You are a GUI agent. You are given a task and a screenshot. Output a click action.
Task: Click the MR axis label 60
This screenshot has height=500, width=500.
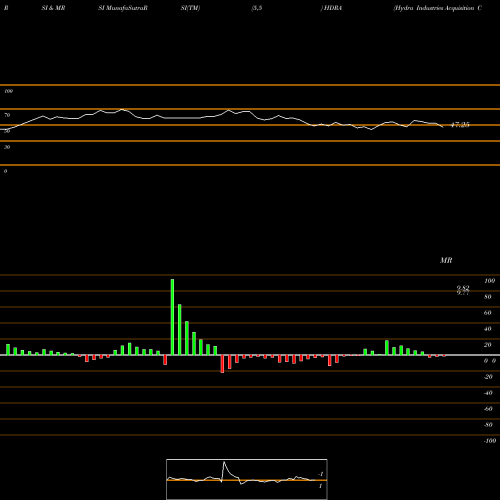tap(488, 313)
